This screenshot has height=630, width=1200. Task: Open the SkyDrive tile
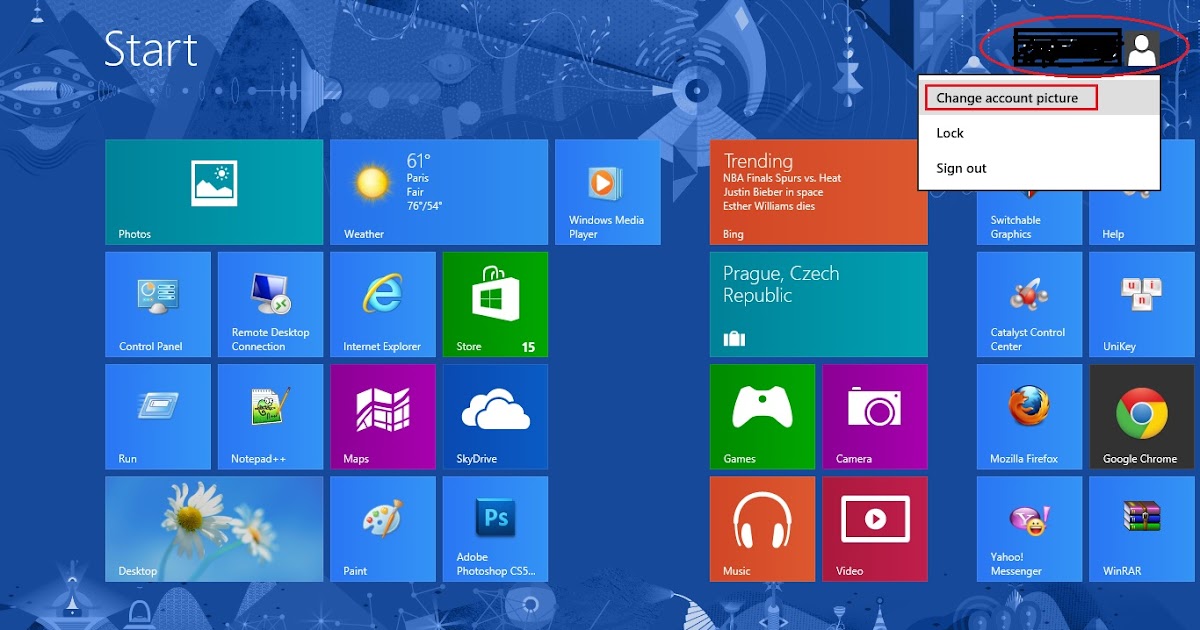(x=495, y=416)
